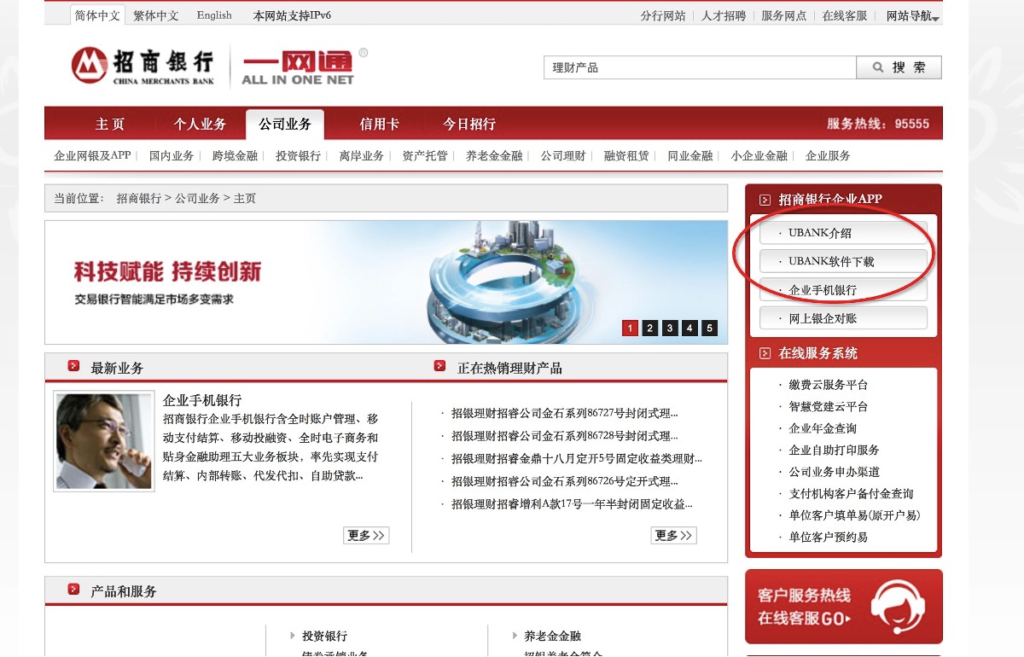Click the 科技赋能 持续创新 banner

coord(386,282)
